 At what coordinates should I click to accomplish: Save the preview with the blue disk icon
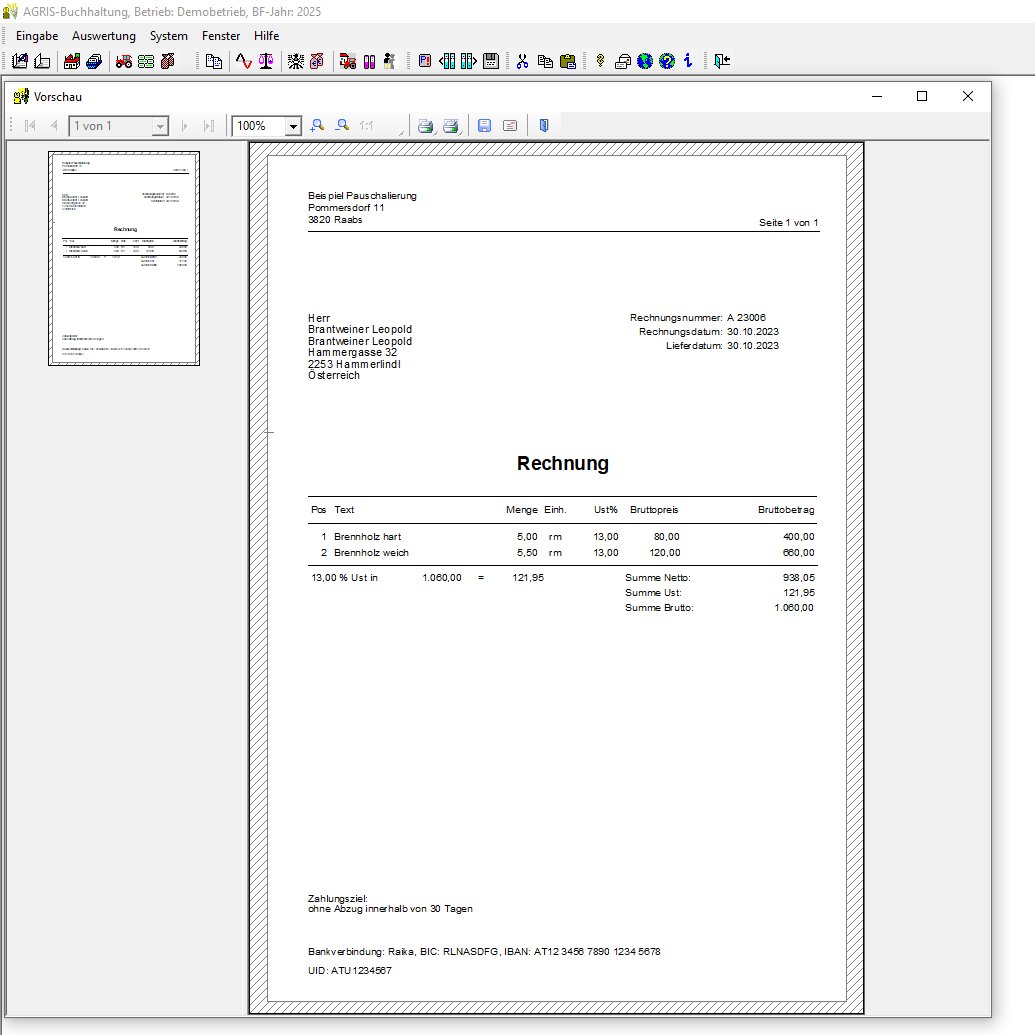click(484, 126)
